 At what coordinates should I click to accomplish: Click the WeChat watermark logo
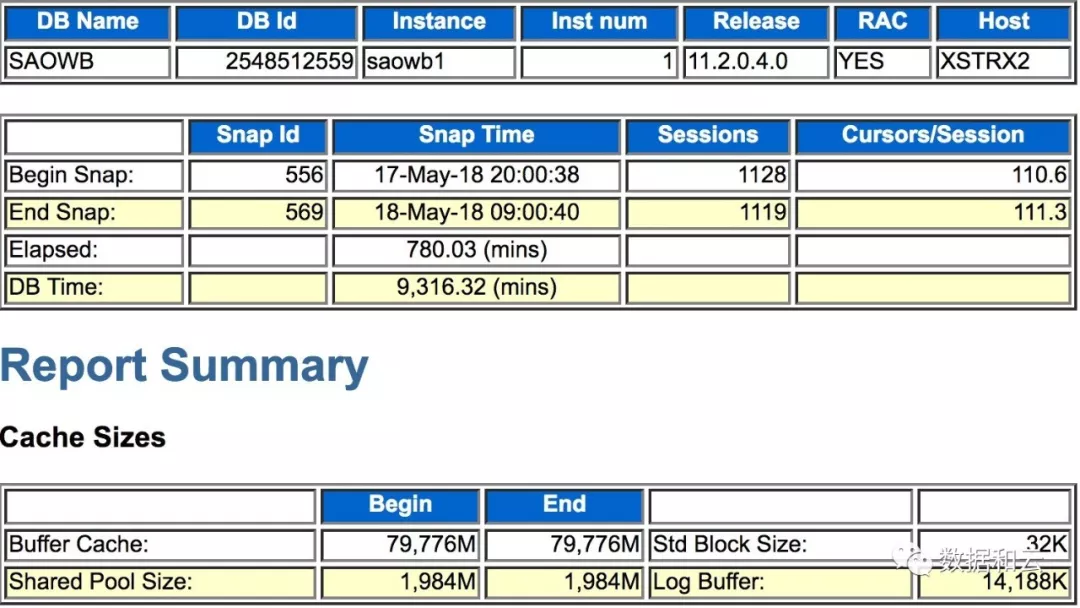[x=913, y=560]
